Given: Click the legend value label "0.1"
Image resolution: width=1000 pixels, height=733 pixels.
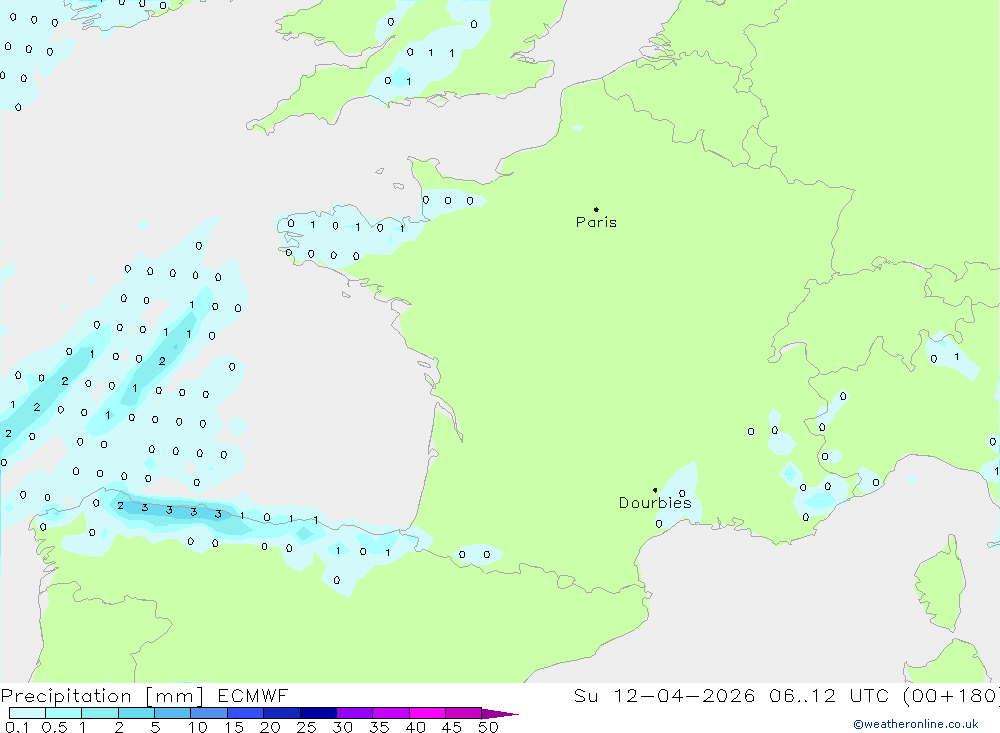Looking at the screenshot, I should coord(17,727).
